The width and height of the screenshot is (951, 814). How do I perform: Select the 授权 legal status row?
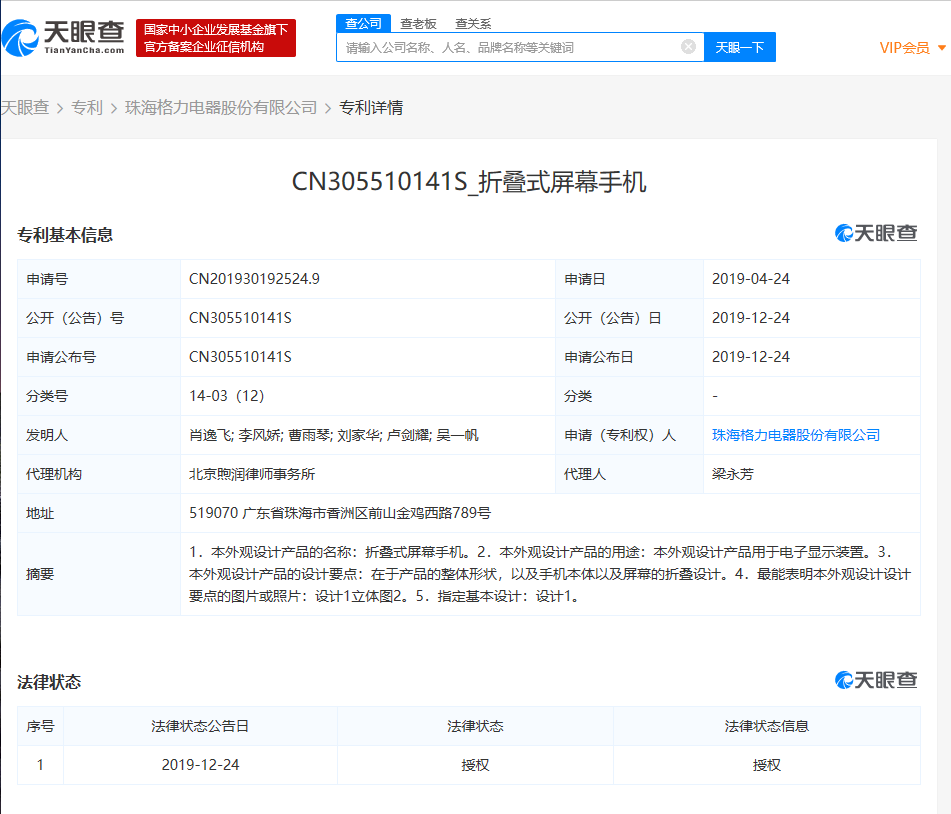coord(475,763)
